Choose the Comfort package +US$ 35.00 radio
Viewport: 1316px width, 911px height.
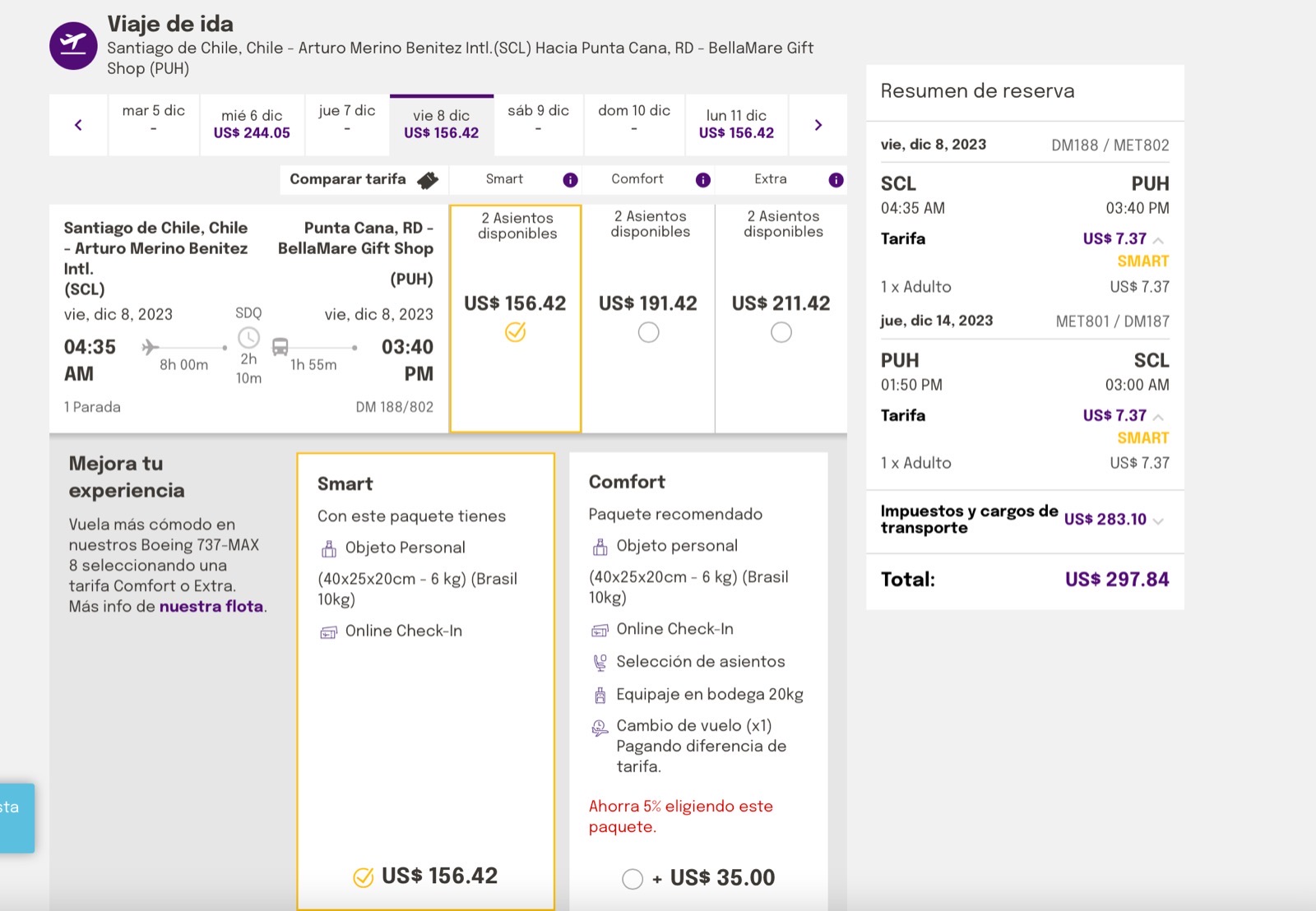tap(633, 879)
